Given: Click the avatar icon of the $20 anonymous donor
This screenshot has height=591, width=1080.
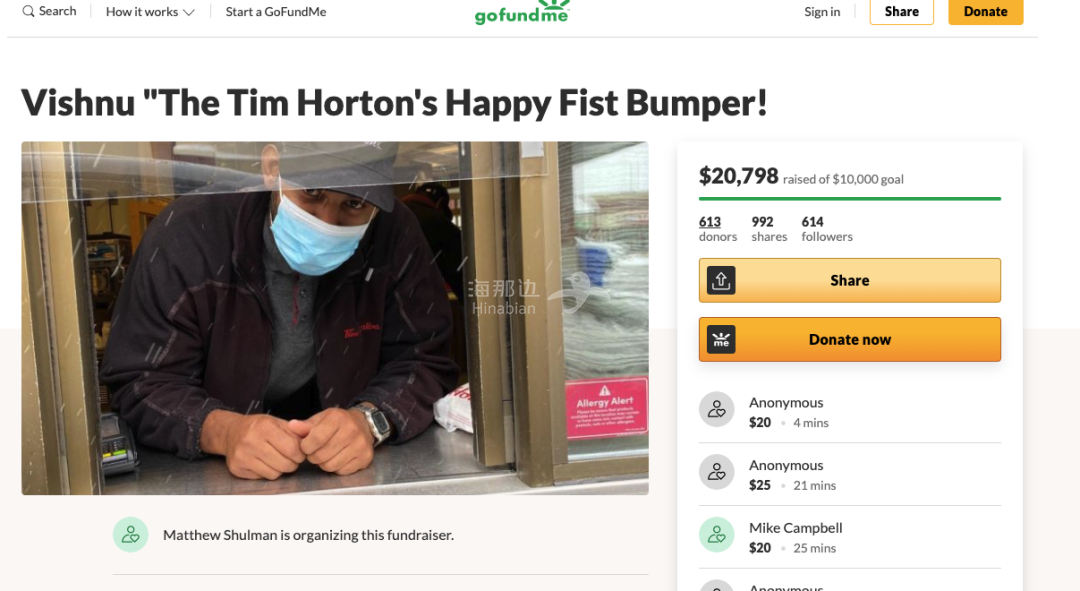Looking at the screenshot, I should [716, 409].
